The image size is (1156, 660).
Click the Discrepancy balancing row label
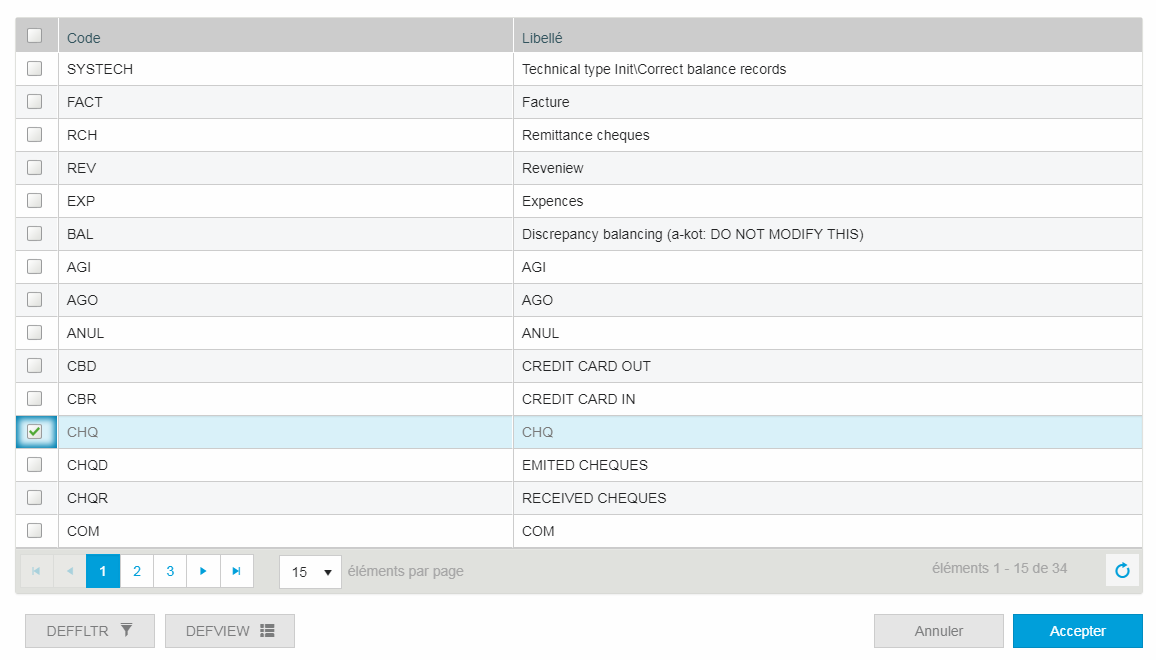(692, 234)
